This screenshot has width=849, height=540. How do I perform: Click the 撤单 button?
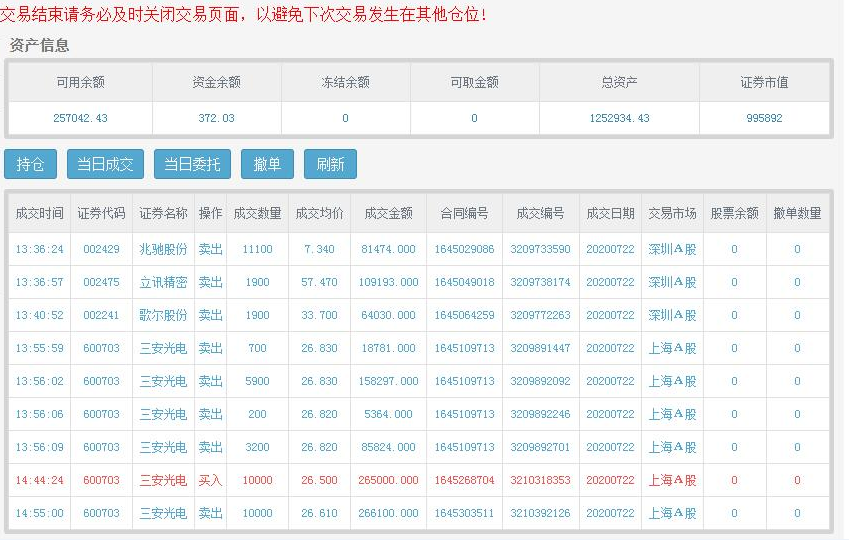[x=267, y=164]
